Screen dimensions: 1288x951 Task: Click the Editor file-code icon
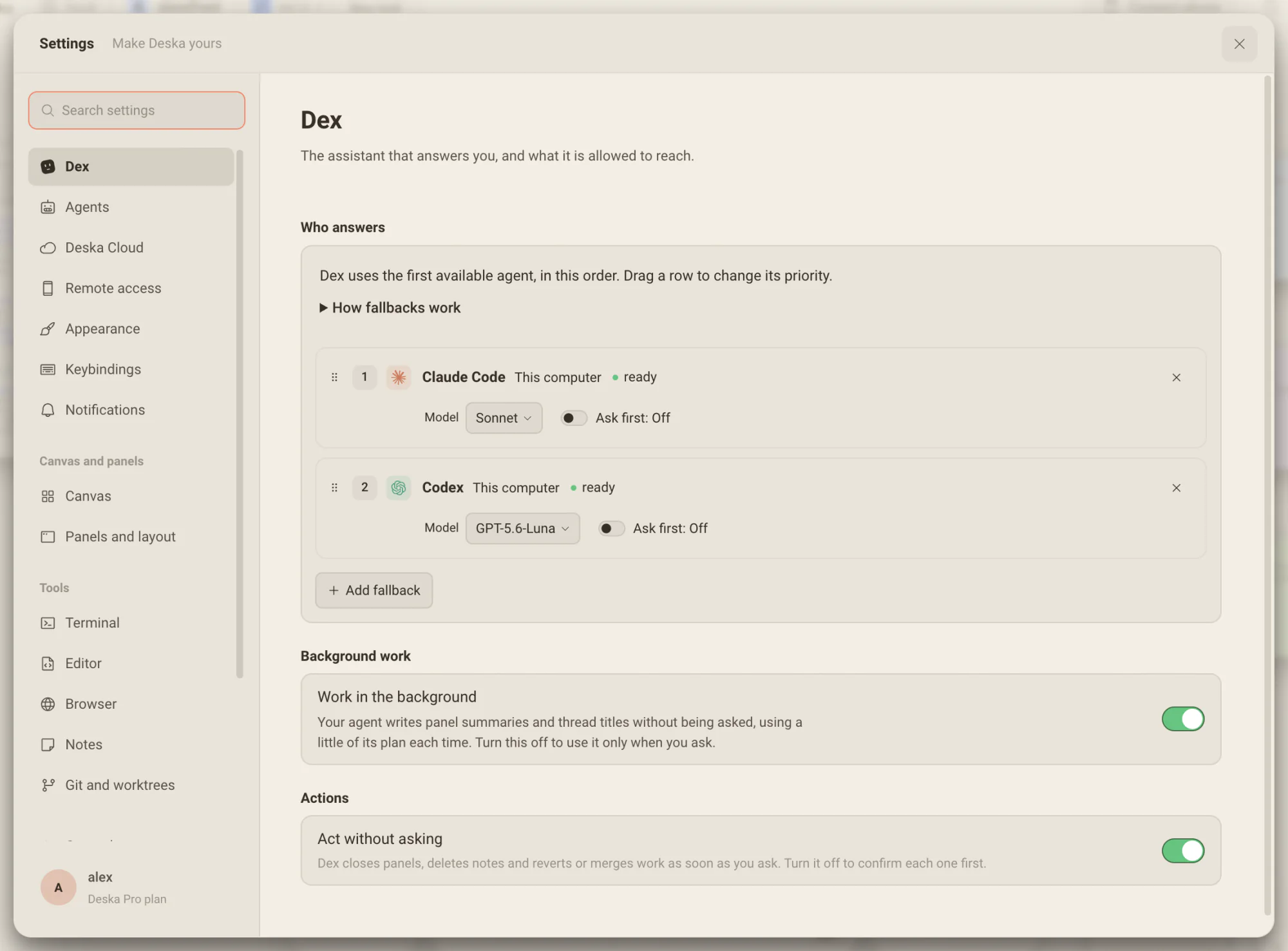48,664
